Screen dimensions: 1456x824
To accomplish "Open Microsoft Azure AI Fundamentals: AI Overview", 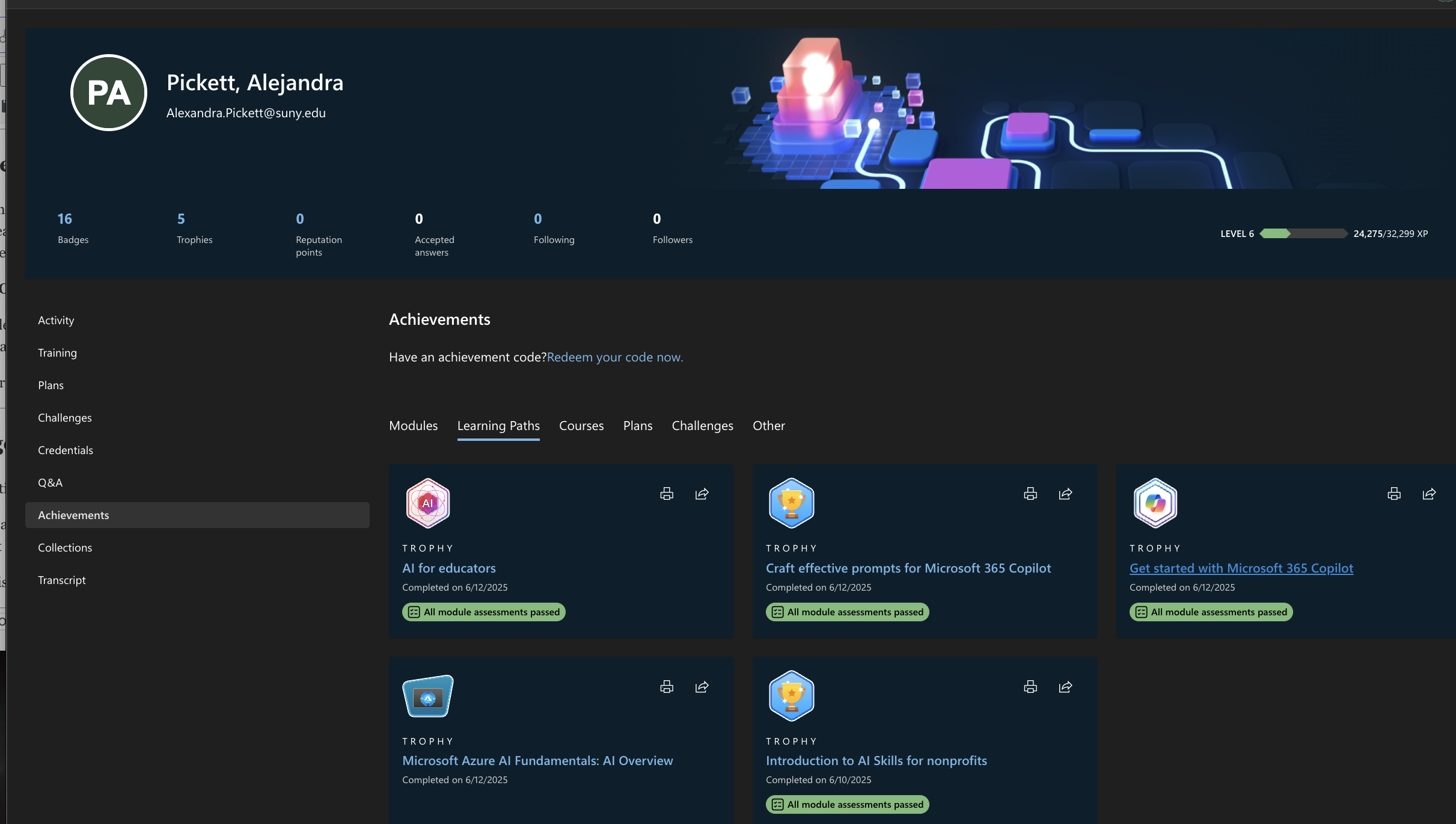I will tap(537, 761).
